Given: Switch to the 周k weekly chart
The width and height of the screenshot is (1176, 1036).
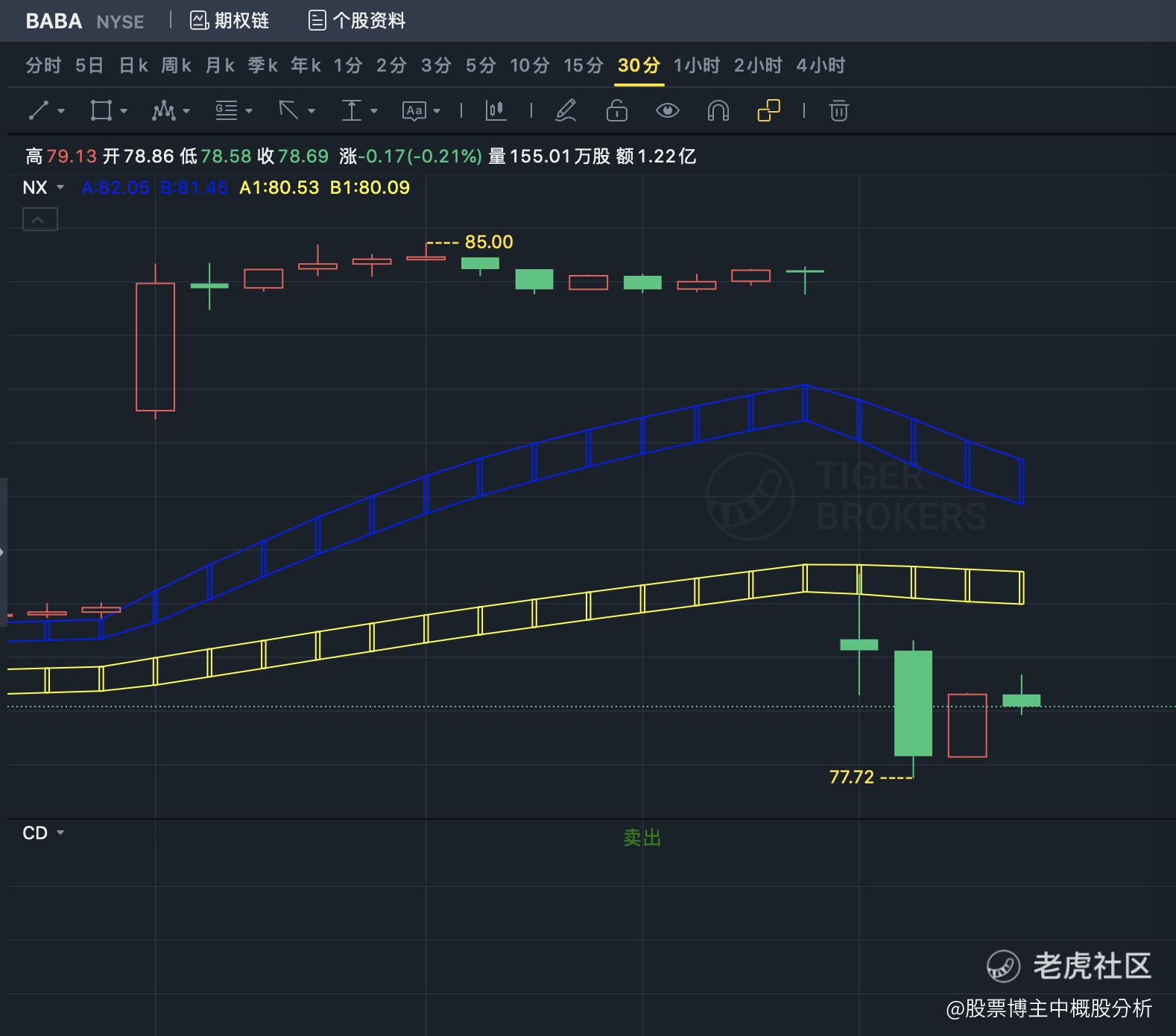Looking at the screenshot, I should click(177, 66).
